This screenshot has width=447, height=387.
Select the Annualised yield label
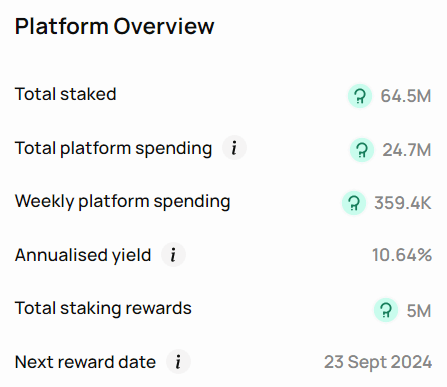[83, 255]
